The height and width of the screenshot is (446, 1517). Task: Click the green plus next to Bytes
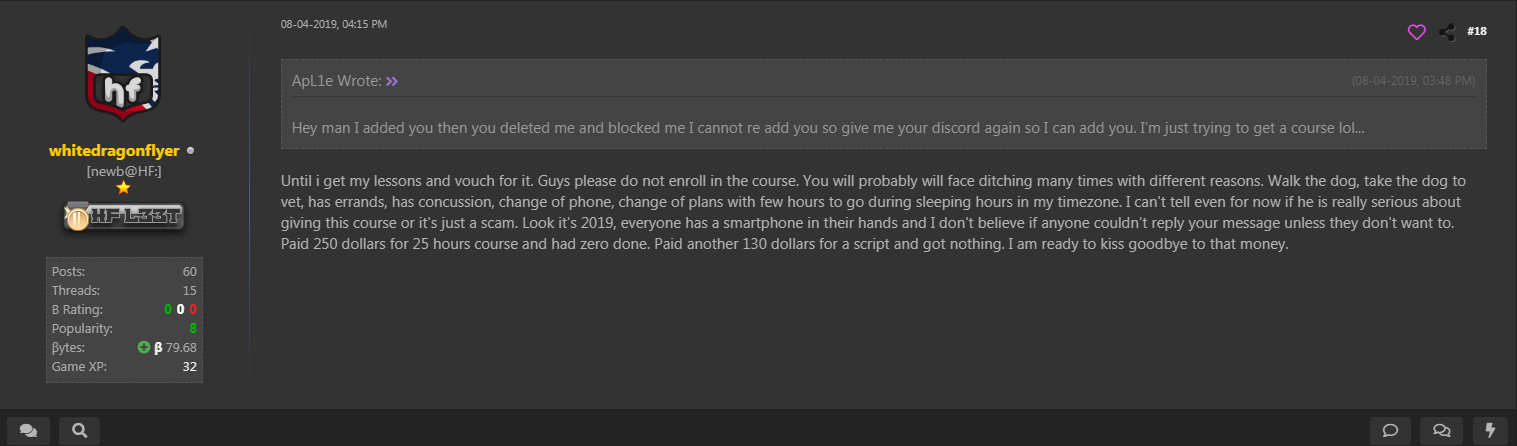[144, 348]
